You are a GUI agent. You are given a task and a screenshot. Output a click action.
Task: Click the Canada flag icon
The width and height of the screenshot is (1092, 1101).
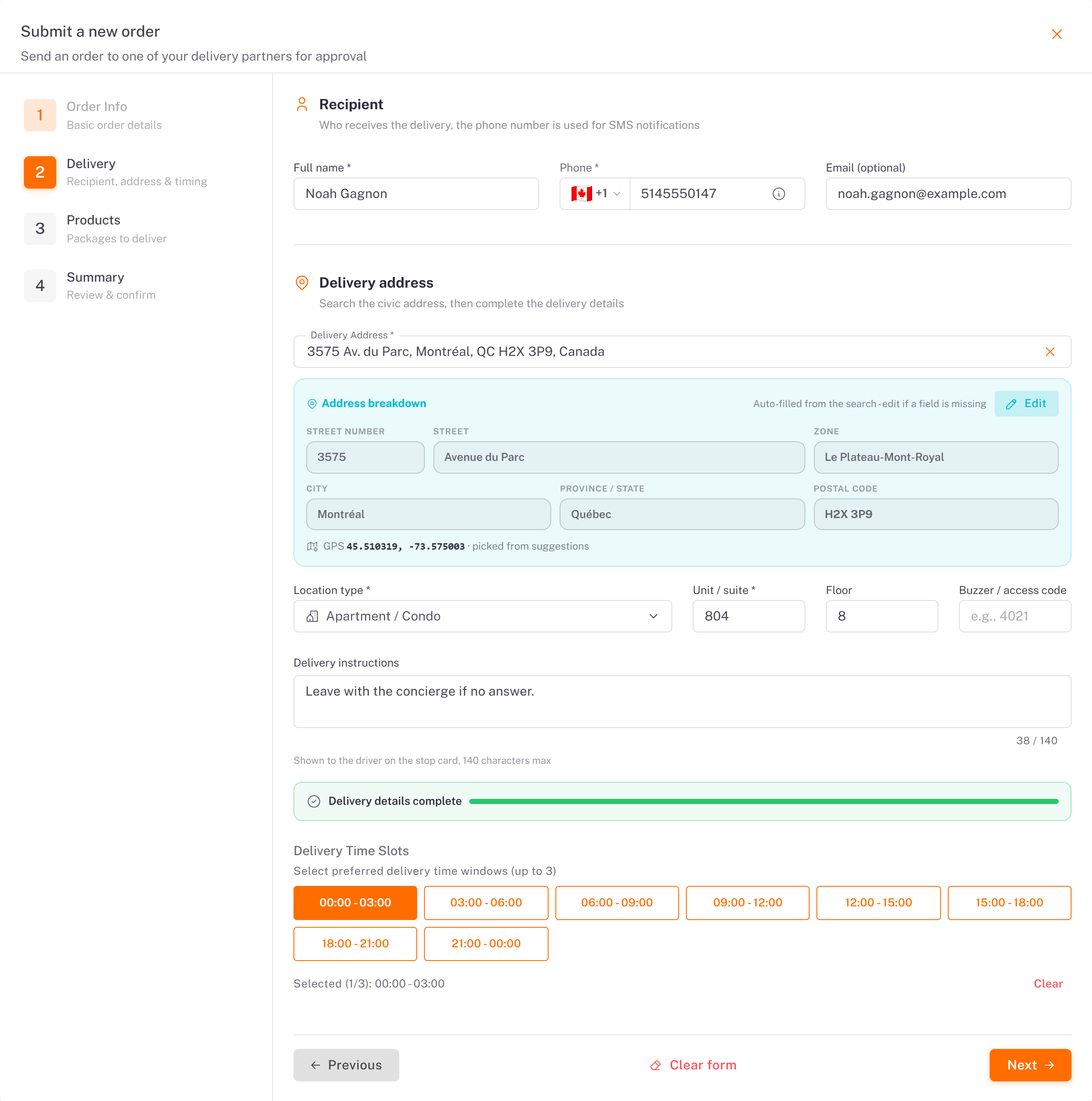click(581, 194)
